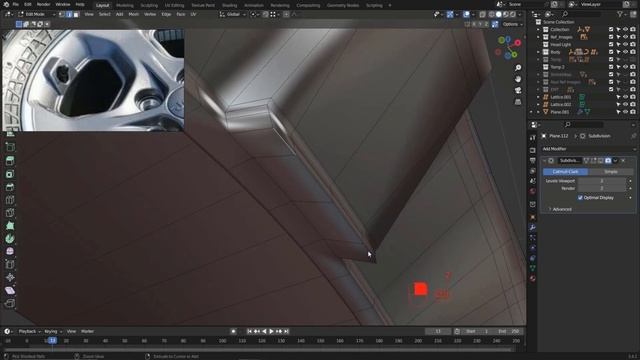Switch to the Modeling workspace tab

(x=124, y=5)
